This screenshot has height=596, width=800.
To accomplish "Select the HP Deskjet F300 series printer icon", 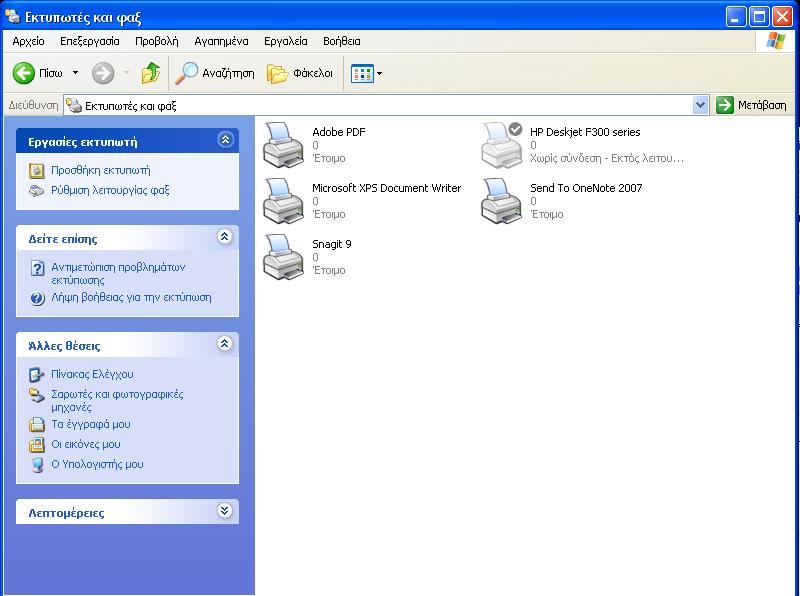I will coord(502,145).
